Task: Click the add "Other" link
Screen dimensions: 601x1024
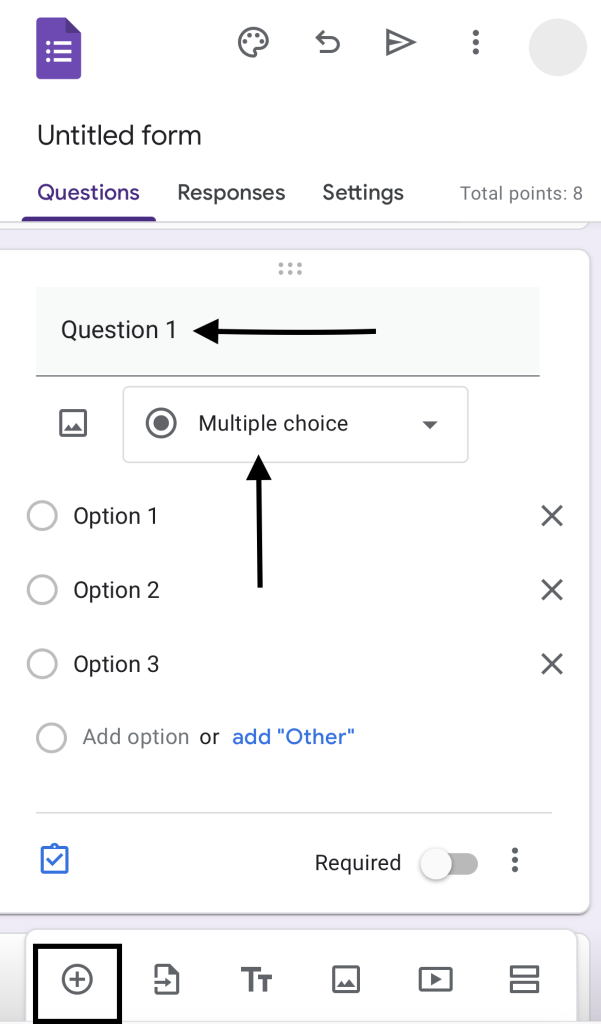Action: pyautogui.click(x=293, y=736)
